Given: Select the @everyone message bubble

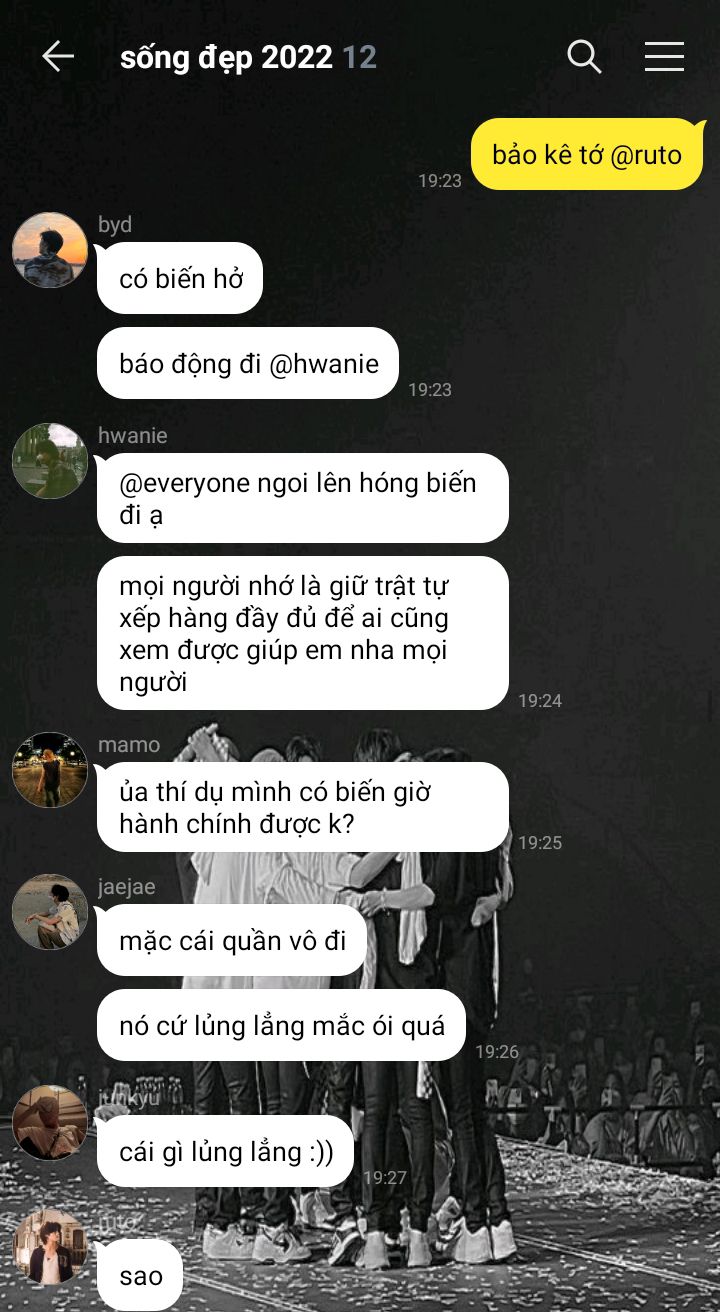Looking at the screenshot, I should point(303,498).
